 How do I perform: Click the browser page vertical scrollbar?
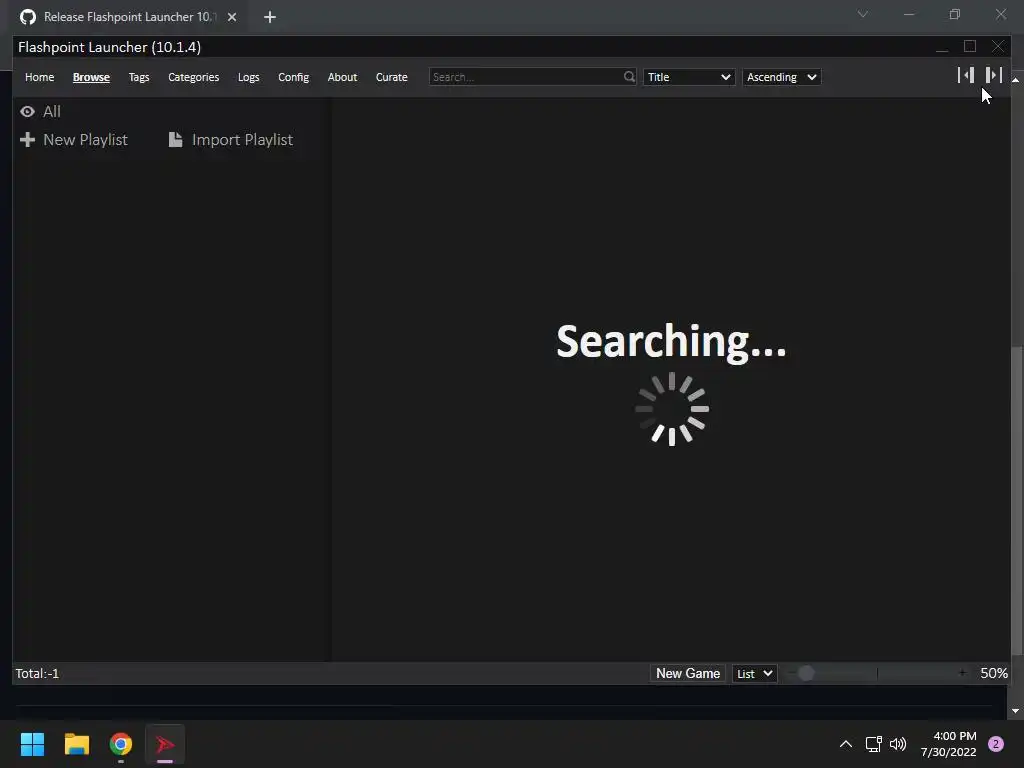1016,500
